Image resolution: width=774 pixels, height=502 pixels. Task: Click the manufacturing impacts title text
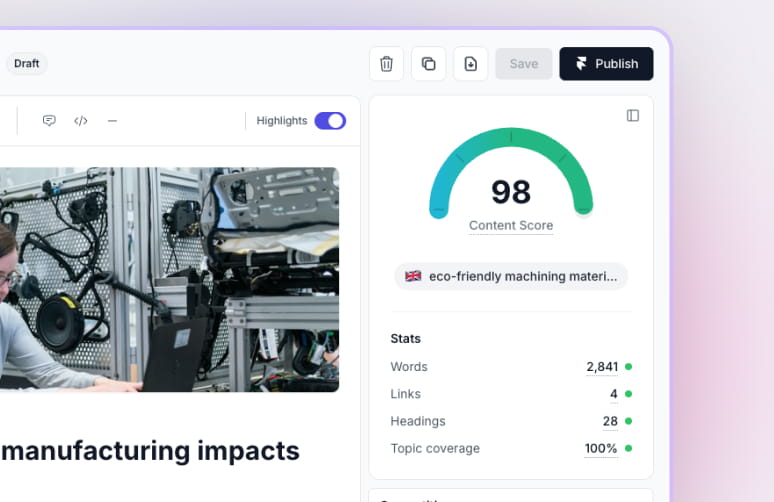[x=150, y=451]
